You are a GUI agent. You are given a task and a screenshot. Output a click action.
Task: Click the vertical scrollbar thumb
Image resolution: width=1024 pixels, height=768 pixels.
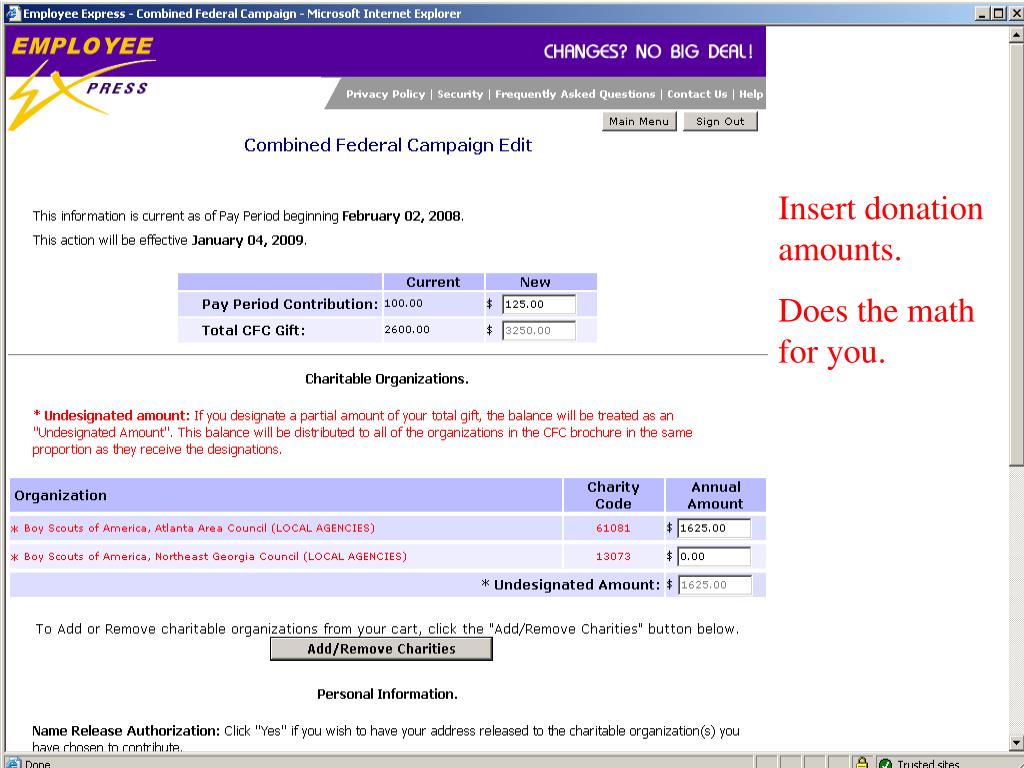pos(1016,255)
